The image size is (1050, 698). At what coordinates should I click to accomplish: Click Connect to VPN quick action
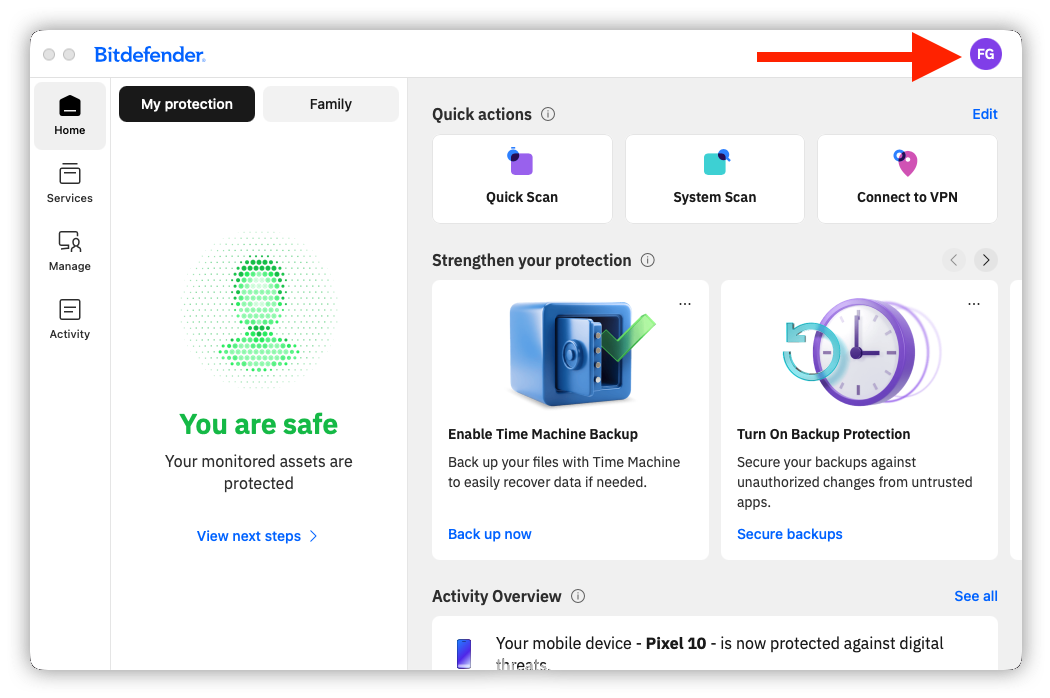pos(907,179)
